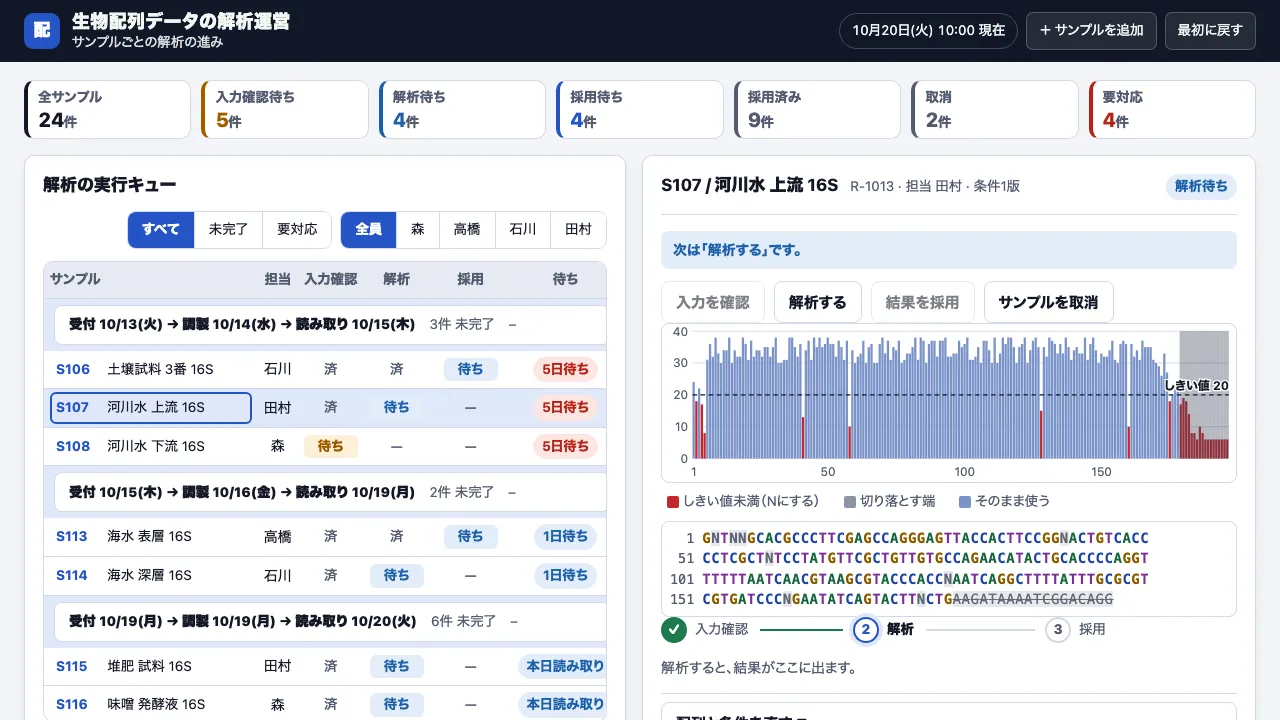Collapse the 受付 10/19(月) batch group
Viewport: 1280px width, 720px height.
click(330, 621)
